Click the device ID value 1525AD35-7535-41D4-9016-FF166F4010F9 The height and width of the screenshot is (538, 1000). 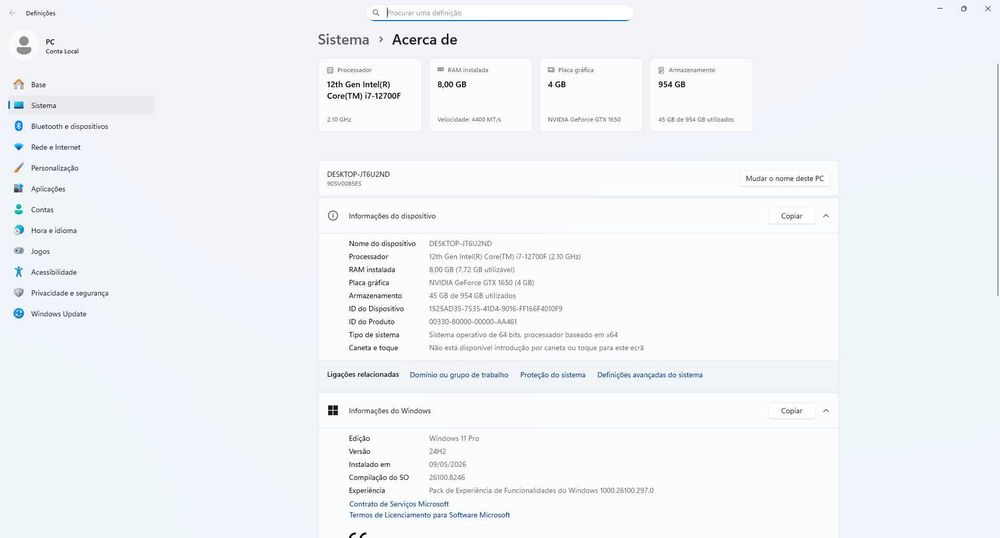point(496,309)
